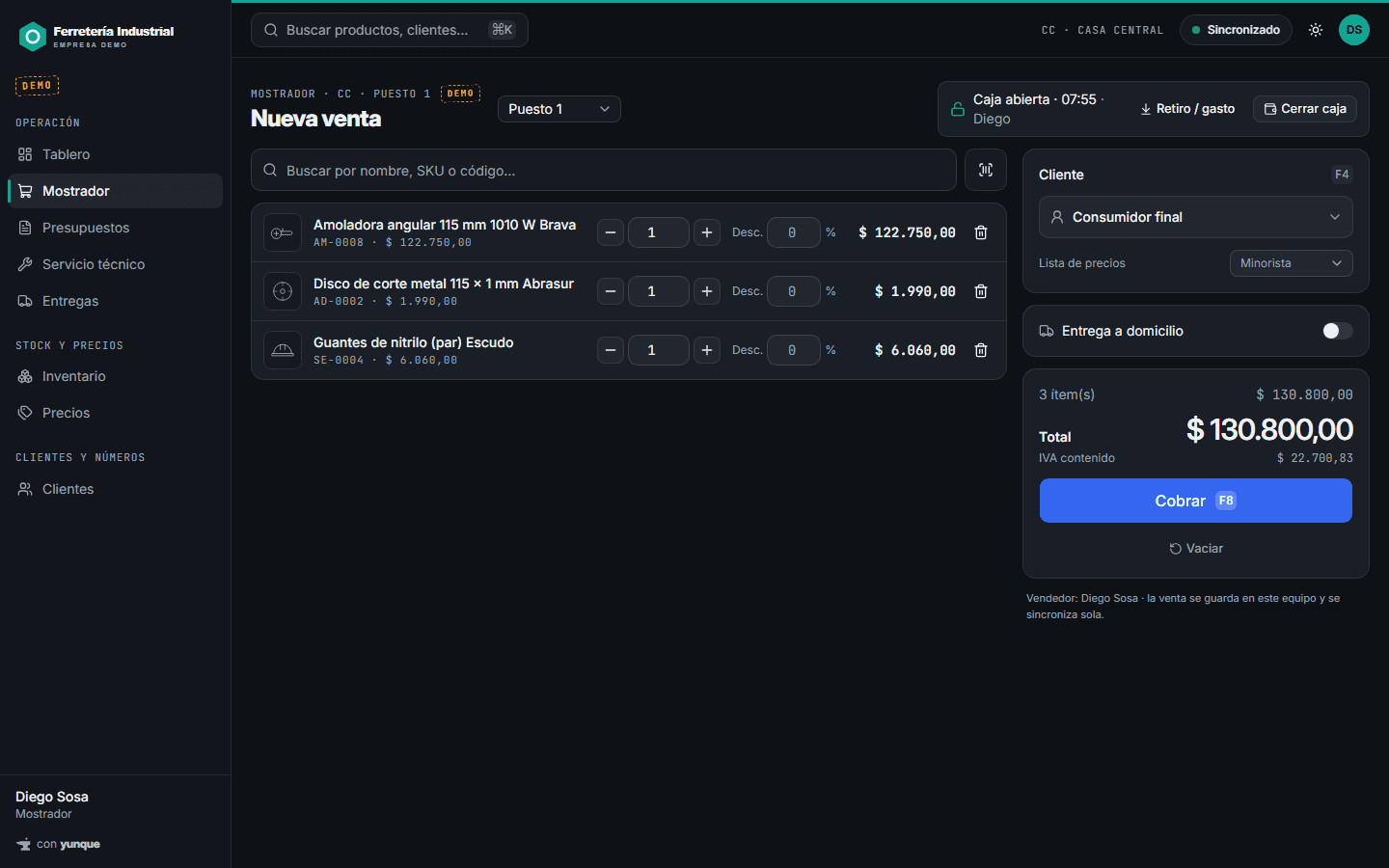Screen dimensions: 1389x868
Task: Open Inventario page
Action: point(115,376)
